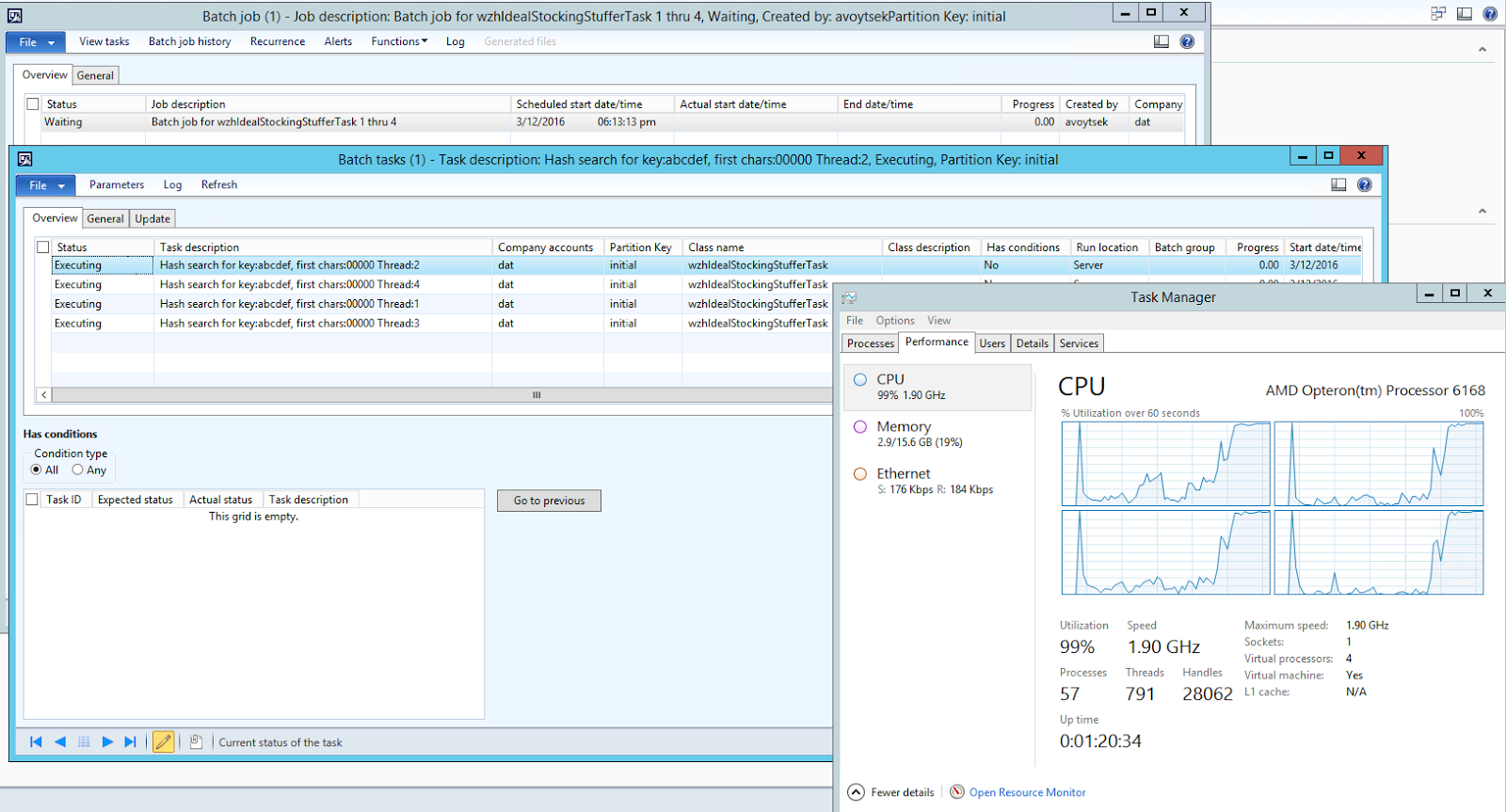Open the Functions dropdown menu
1506x812 pixels.
click(x=399, y=41)
